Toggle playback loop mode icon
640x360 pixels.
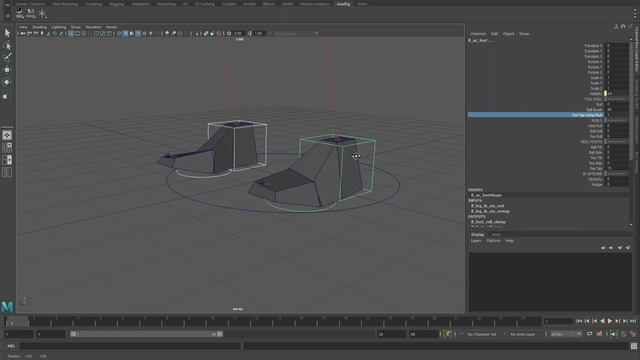pos(590,334)
